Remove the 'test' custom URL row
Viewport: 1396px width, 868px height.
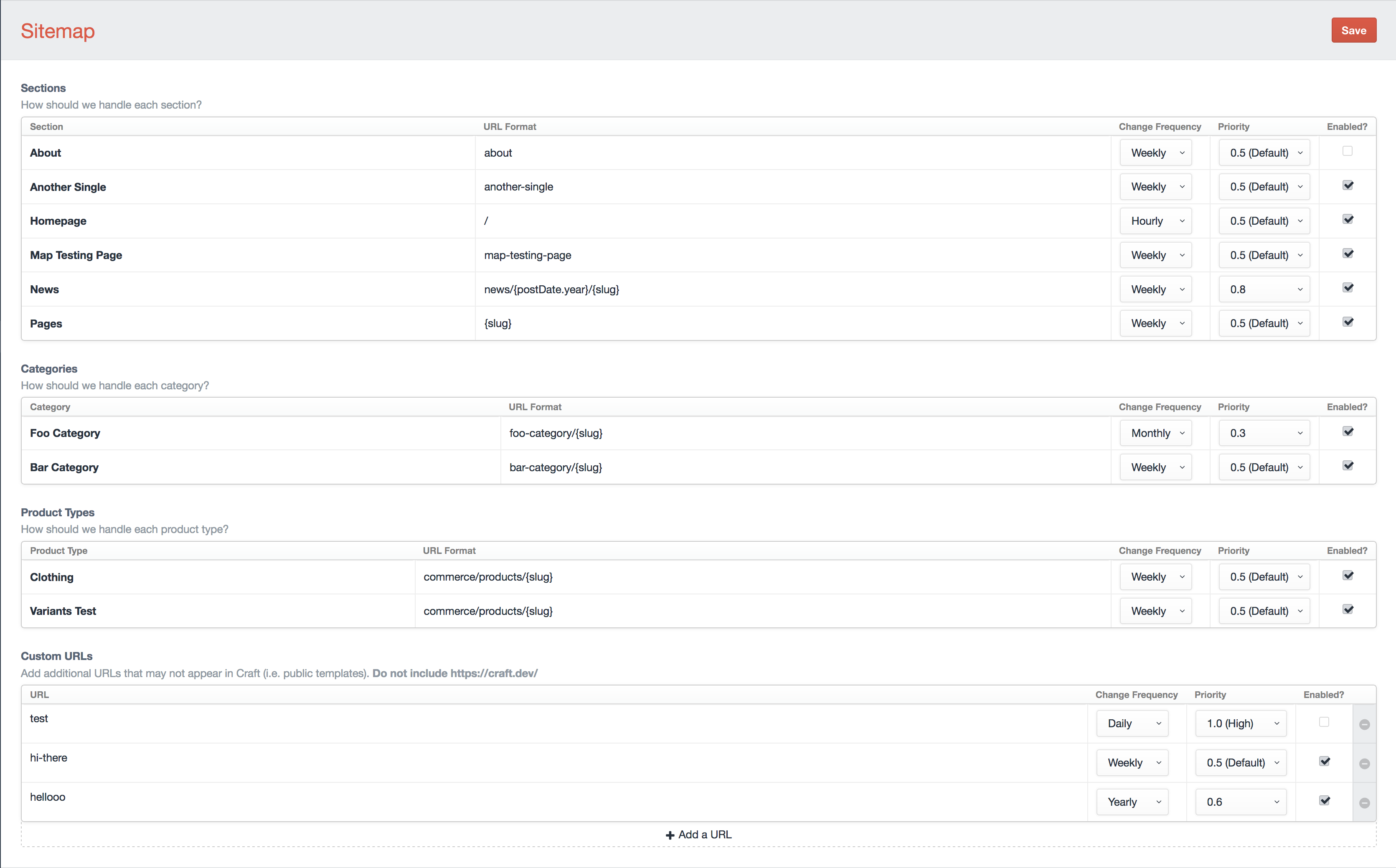(1364, 724)
